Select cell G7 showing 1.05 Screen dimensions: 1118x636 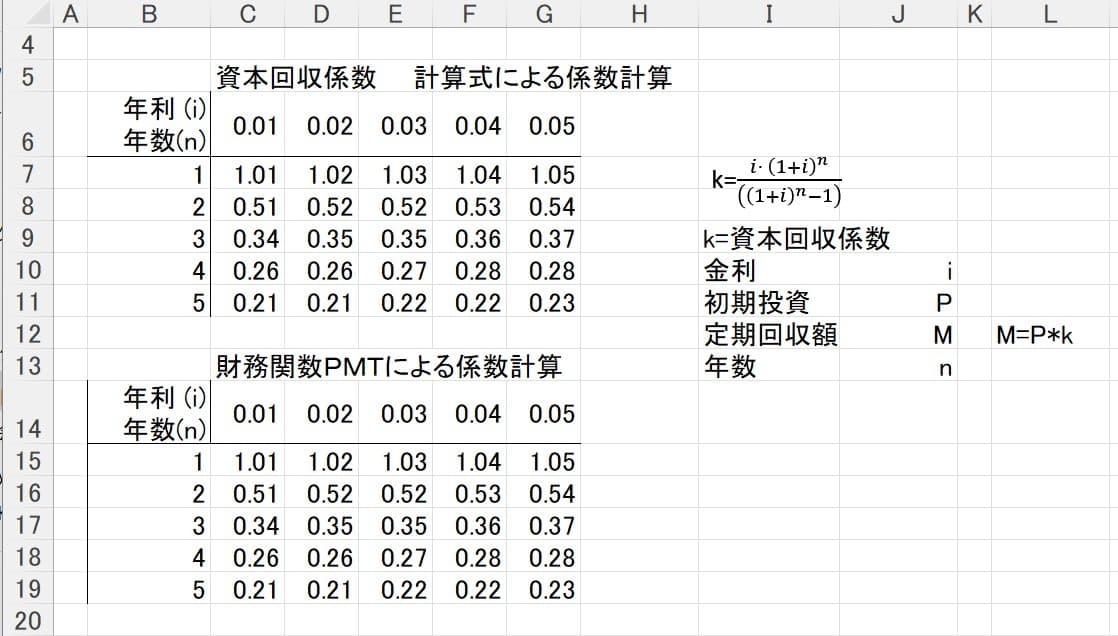(552, 175)
